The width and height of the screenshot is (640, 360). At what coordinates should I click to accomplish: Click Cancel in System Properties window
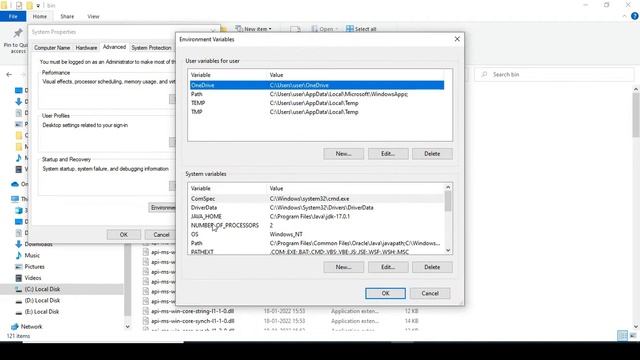point(161,235)
